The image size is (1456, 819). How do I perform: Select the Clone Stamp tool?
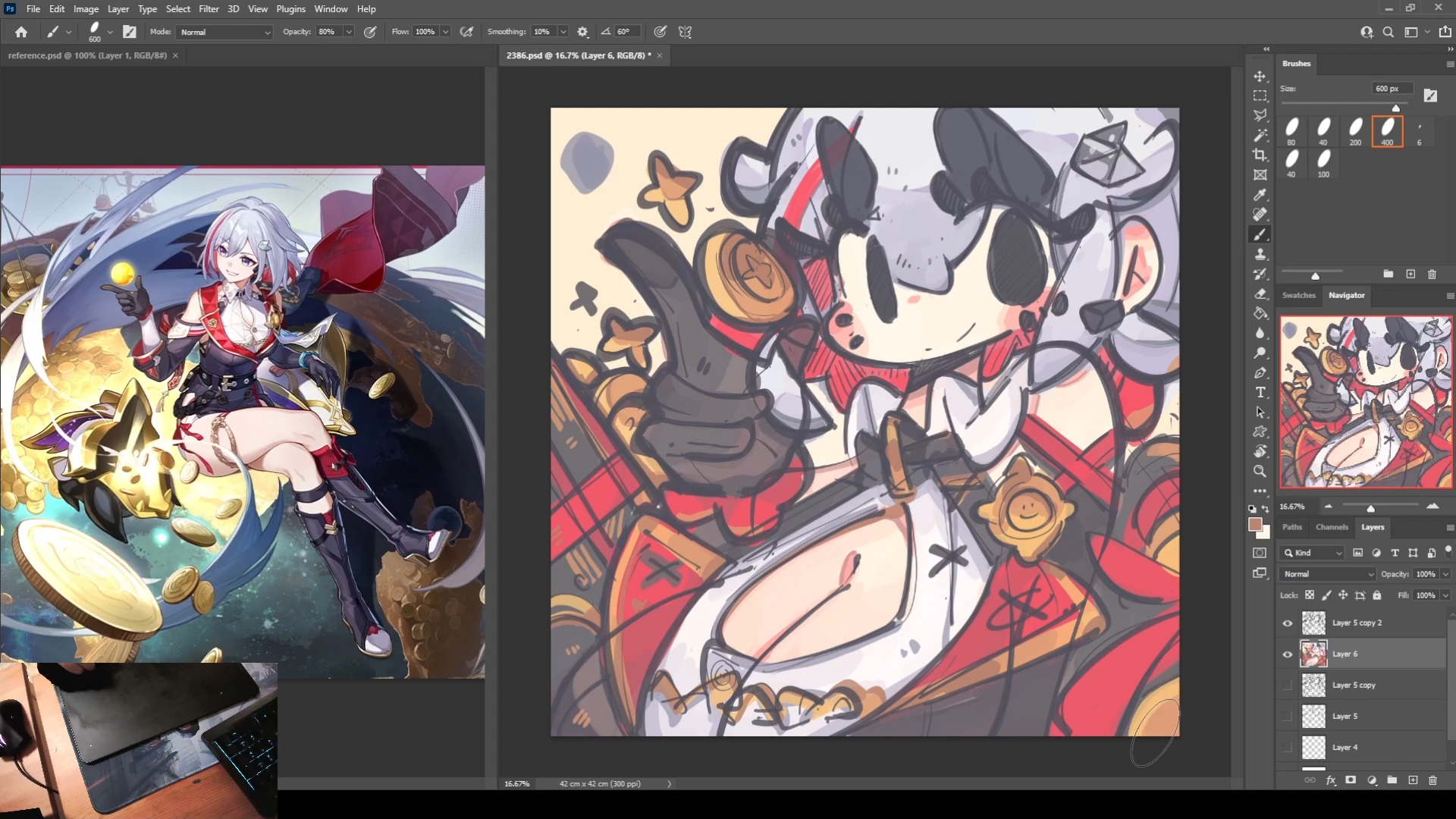1260,254
